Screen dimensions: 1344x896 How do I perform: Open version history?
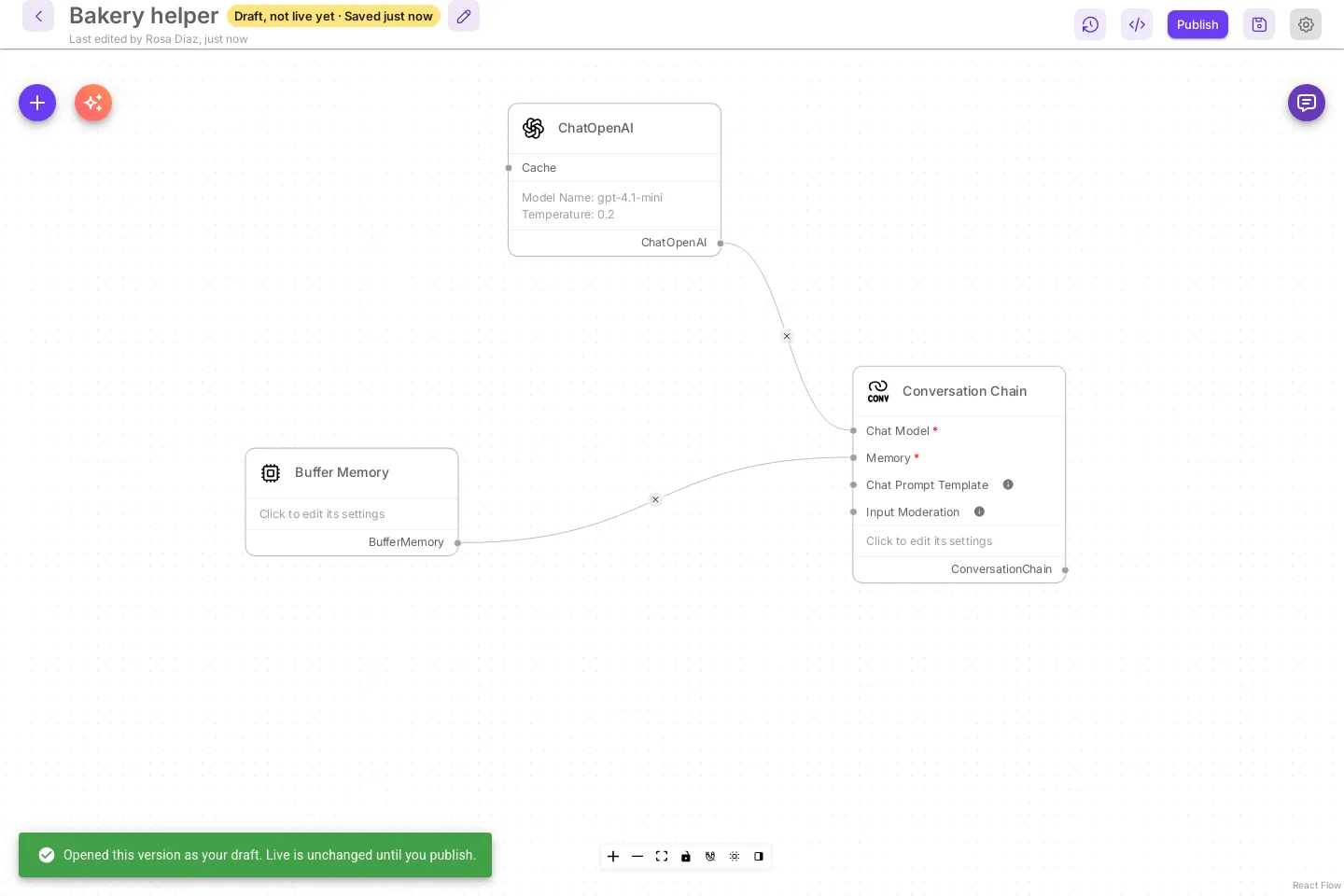pos(1090,24)
